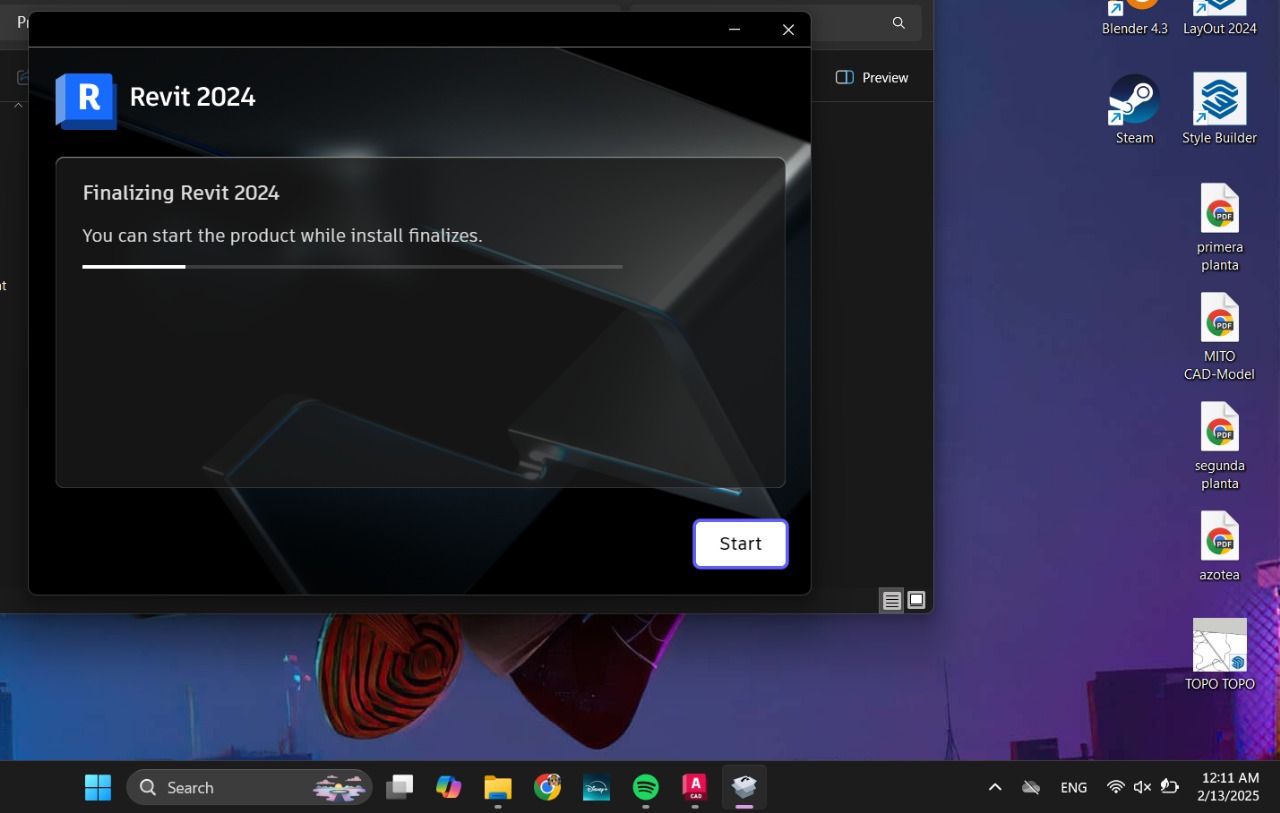Open Spotify from the taskbar

click(x=646, y=788)
